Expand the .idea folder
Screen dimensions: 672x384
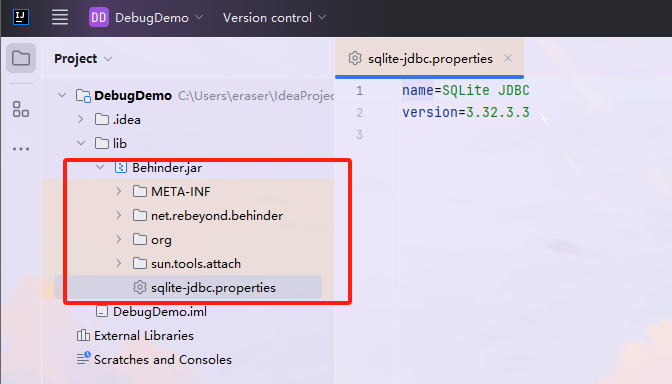[81, 119]
